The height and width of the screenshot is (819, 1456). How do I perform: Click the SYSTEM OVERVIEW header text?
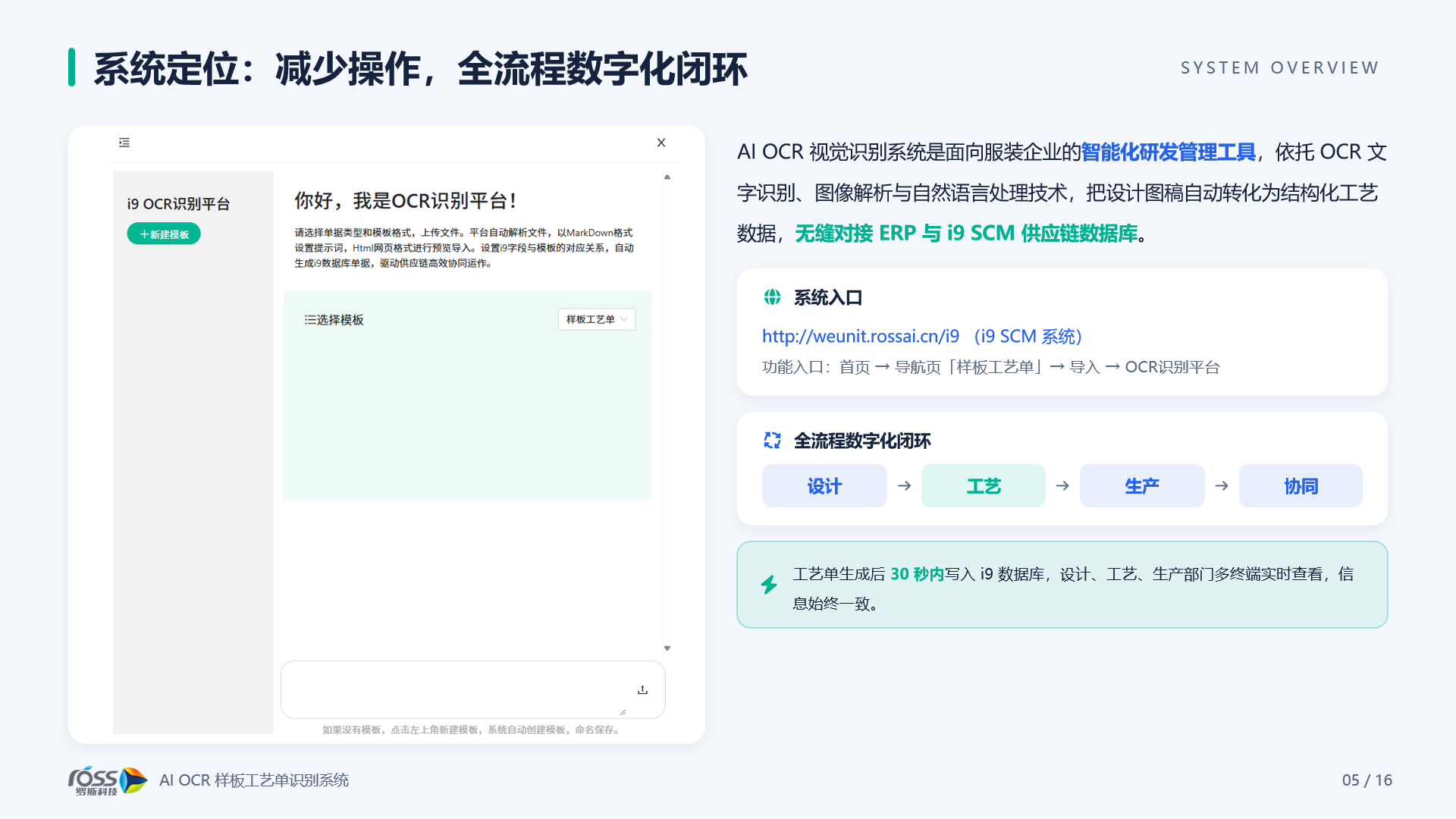click(x=1280, y=68)
